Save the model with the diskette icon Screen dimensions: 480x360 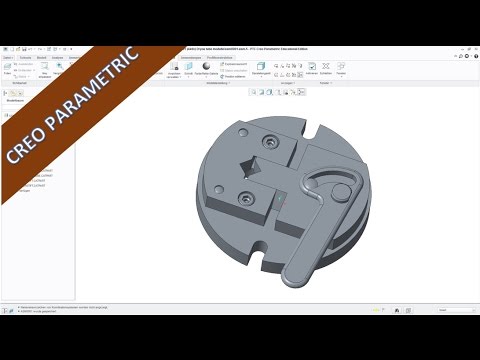(24, 49)
